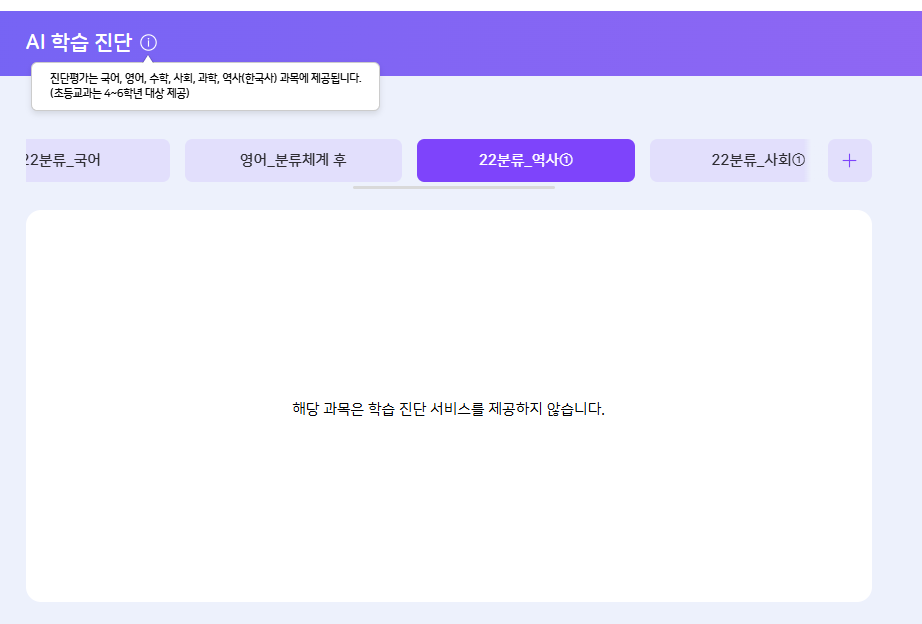The width and height of the screenshot is (922, 624).
Task: Click the AI 학습 진단 page title
Action: click(78, 43)
